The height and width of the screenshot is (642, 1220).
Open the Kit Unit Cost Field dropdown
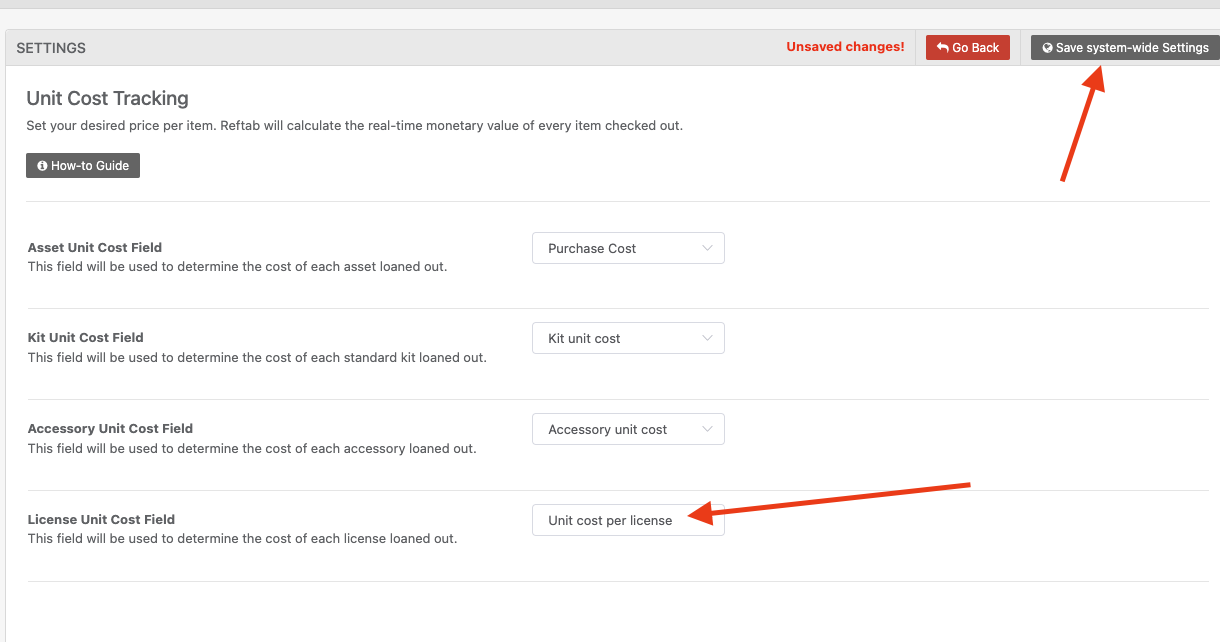[628, 338]
